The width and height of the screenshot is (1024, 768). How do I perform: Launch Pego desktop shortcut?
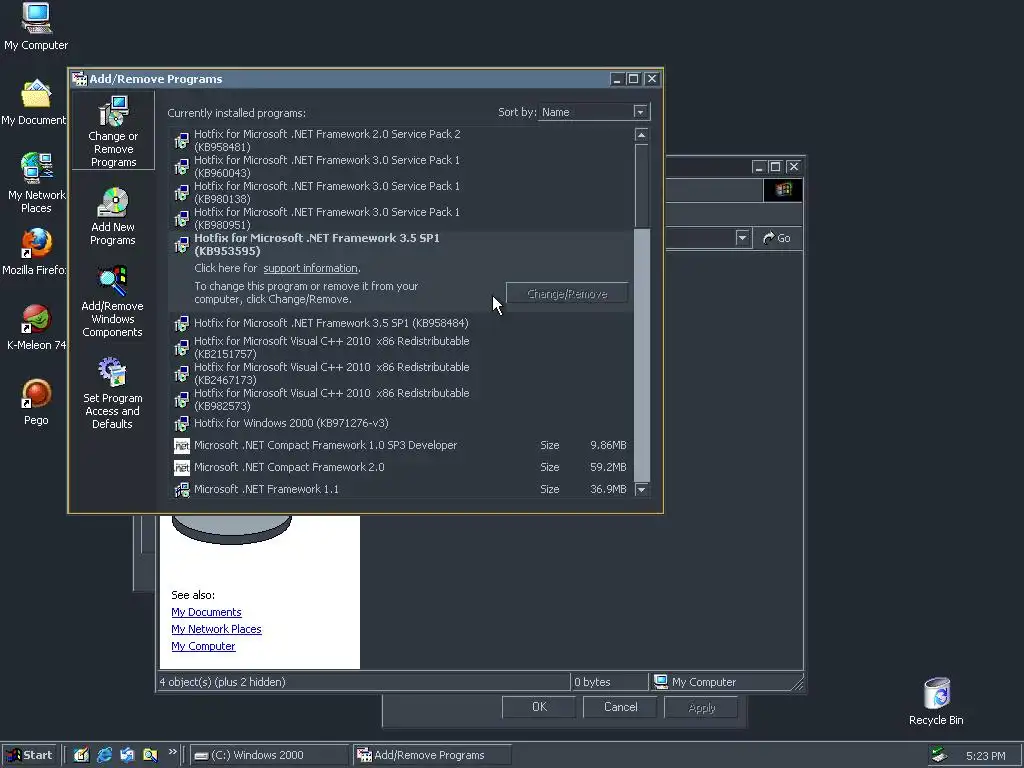coord(36,402)
